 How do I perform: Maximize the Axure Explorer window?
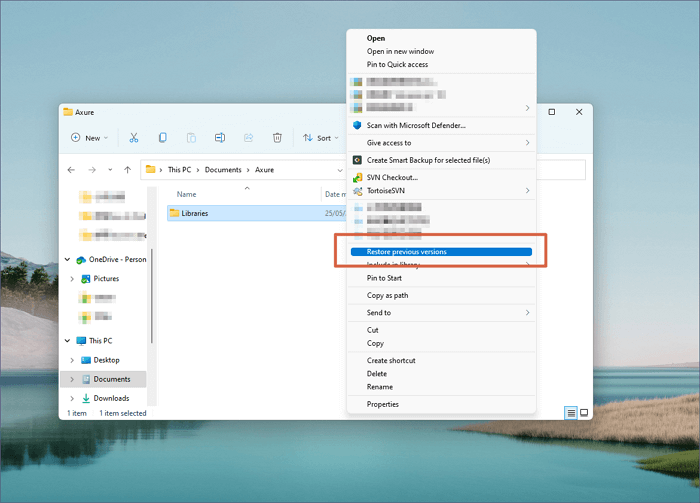552,112
